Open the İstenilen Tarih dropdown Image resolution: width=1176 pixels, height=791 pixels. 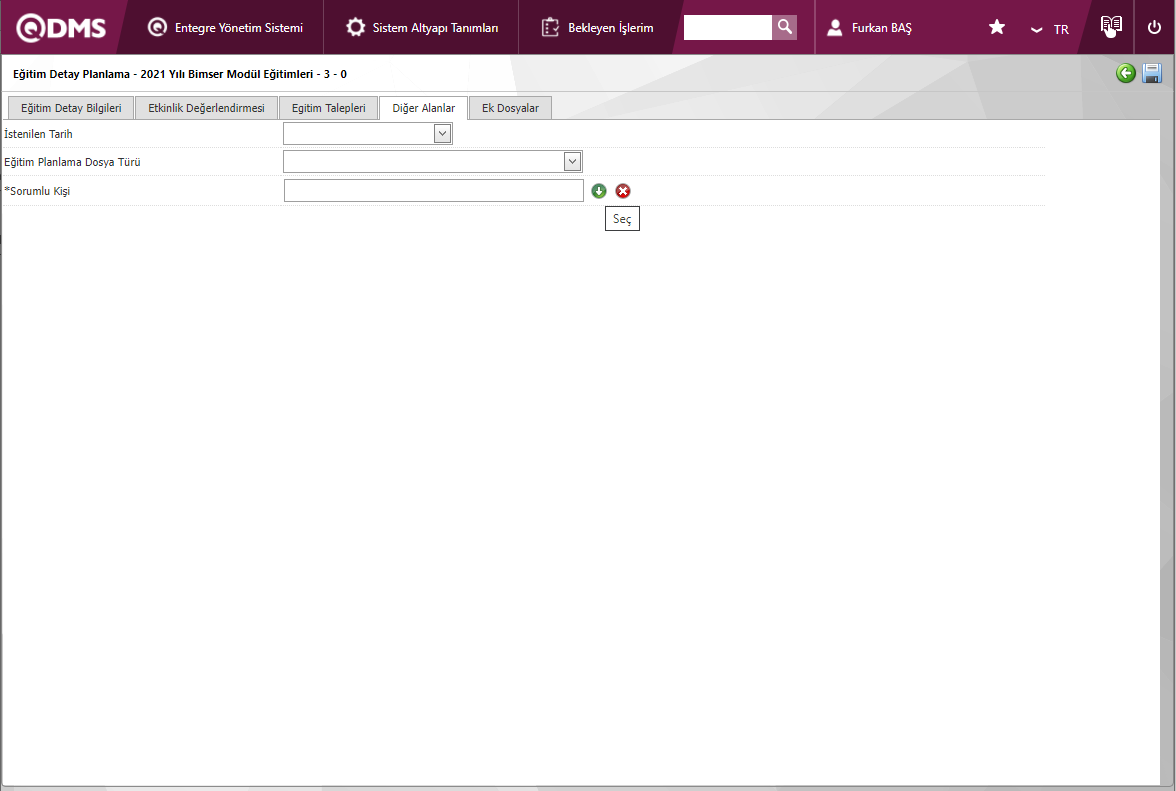(x=442, y=133)
